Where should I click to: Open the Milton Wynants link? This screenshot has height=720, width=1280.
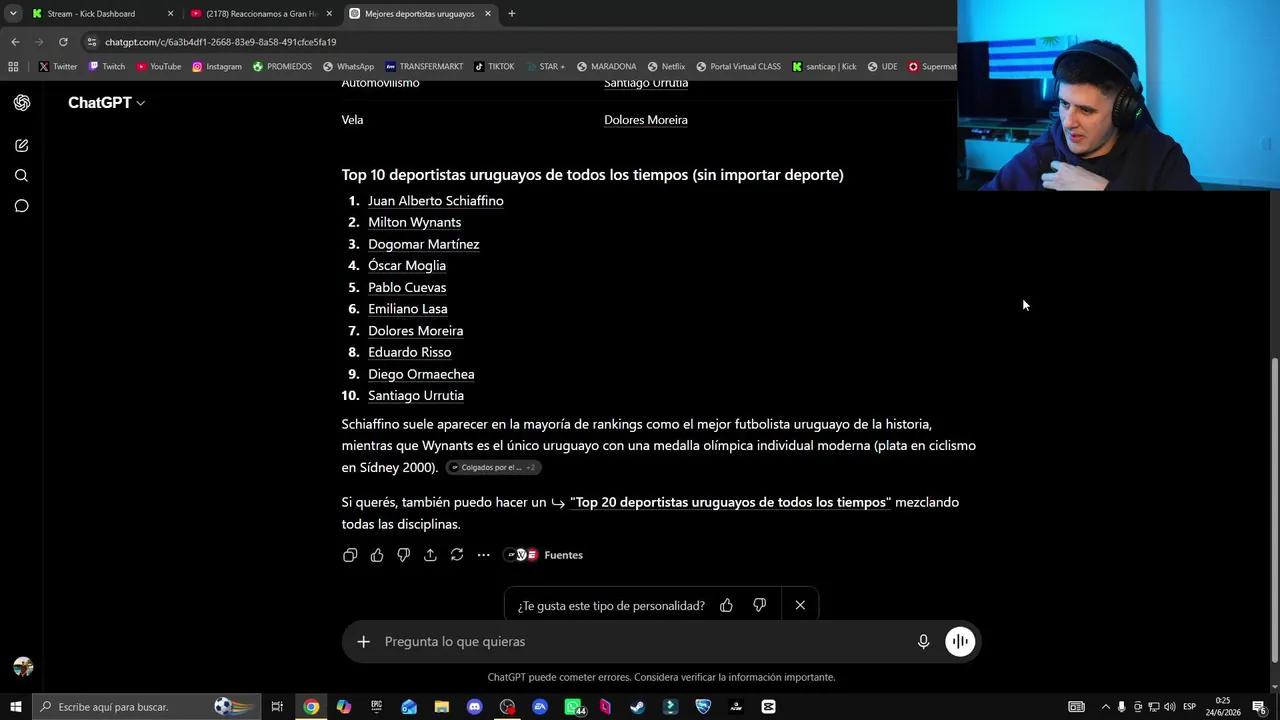414,222
